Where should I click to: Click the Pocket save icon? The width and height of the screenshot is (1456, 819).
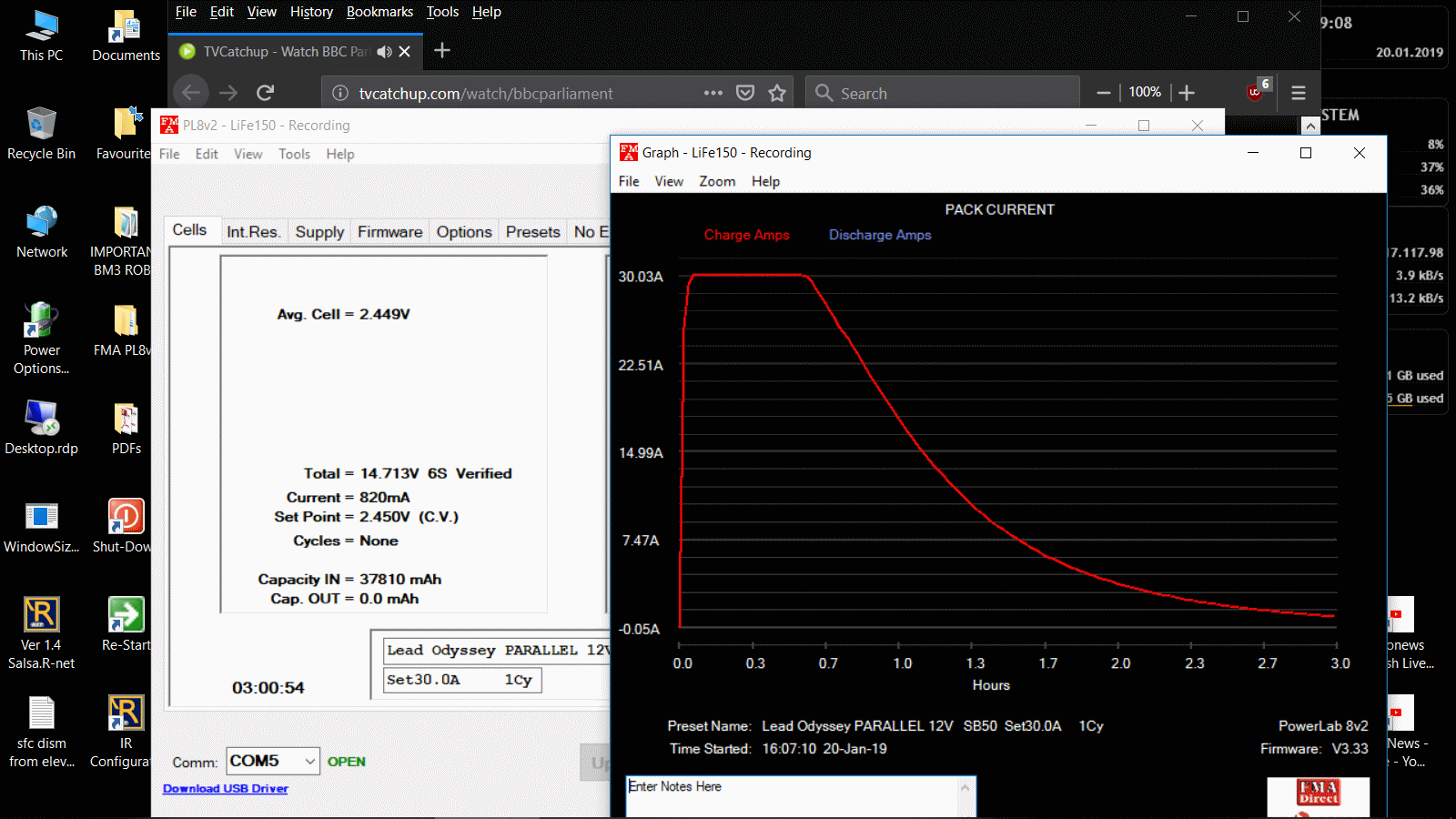click(x=745, y=93)
